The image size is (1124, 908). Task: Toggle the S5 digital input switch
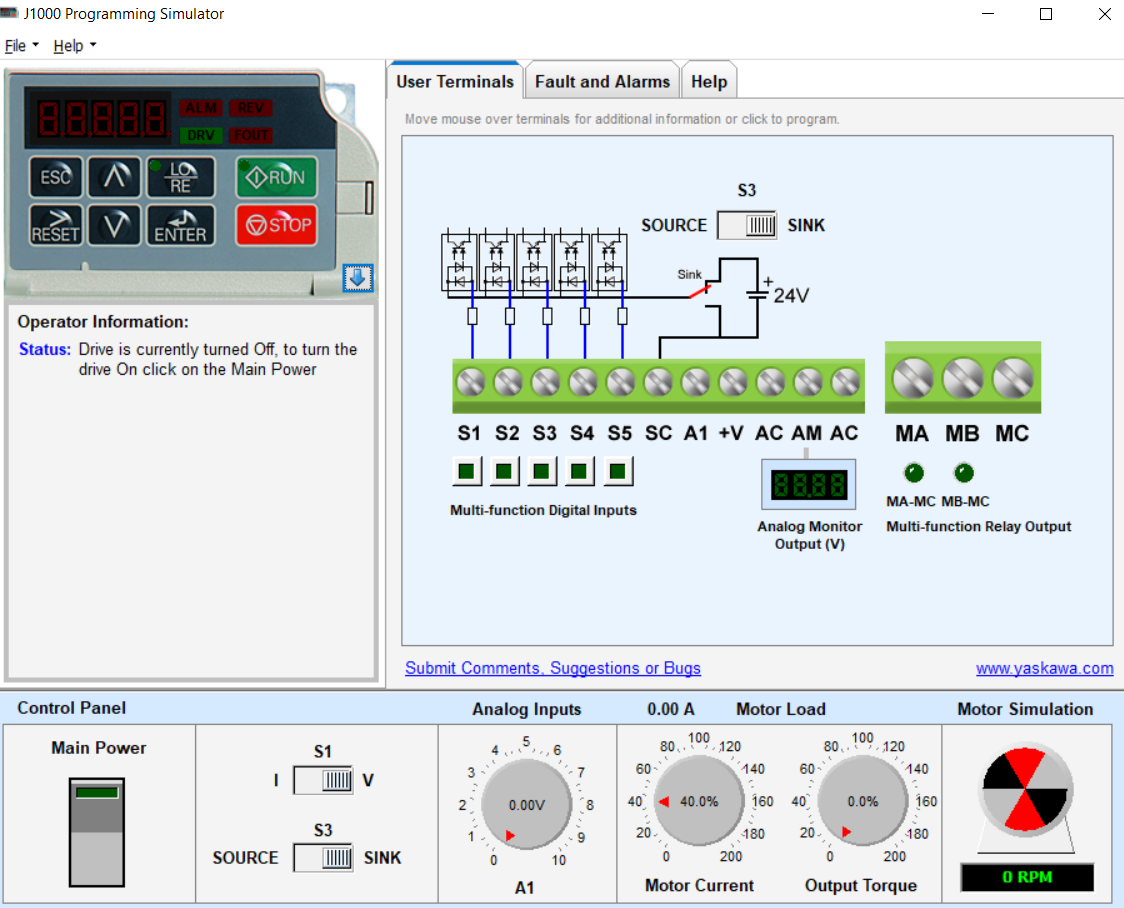618,472
